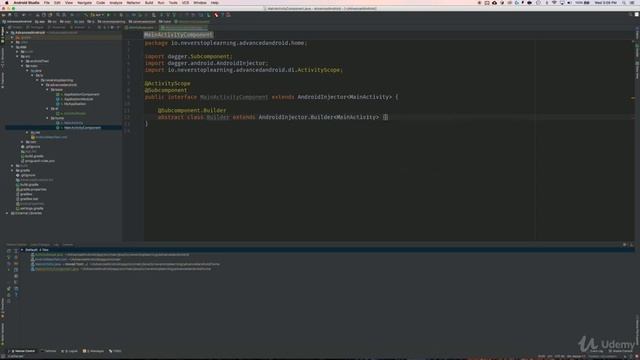The image size is (640, 360).
Task: Click the green Run app button in toolbar
Action: pyautogui.click(x=108, y=15)
